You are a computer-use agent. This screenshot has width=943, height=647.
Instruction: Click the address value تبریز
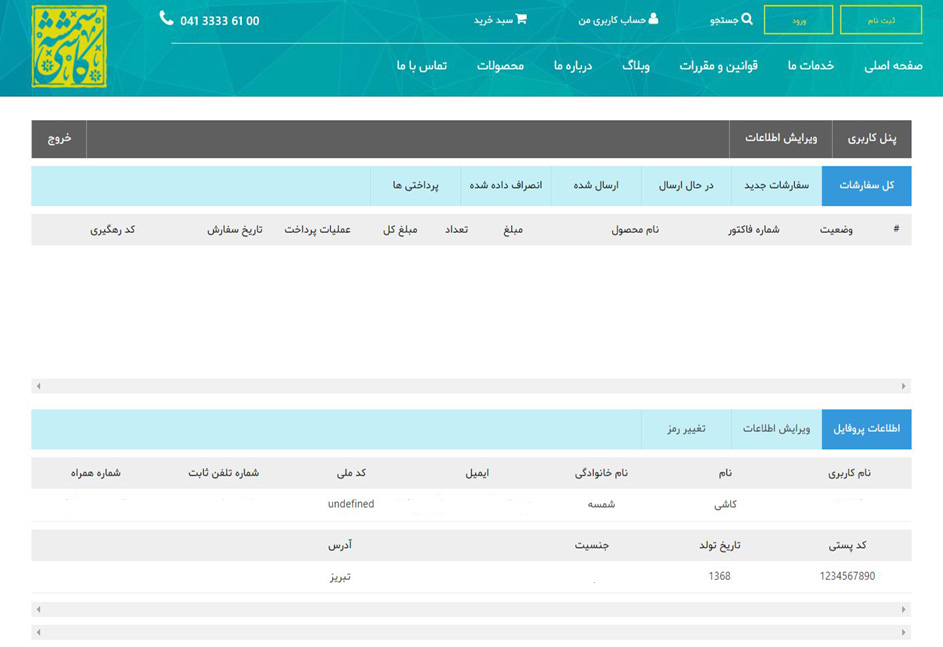(x=340, y=577)
